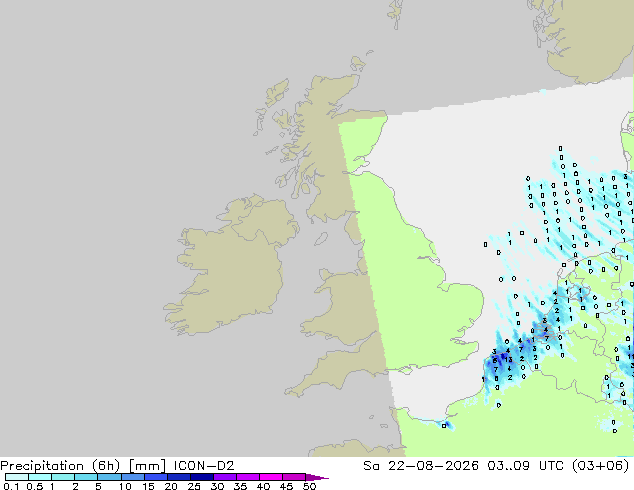Image resolution: width=634 pixels, height=490 pixels.
Task: Click the date '22-08-2026' in the footer
Action: [x=433, y=466]
